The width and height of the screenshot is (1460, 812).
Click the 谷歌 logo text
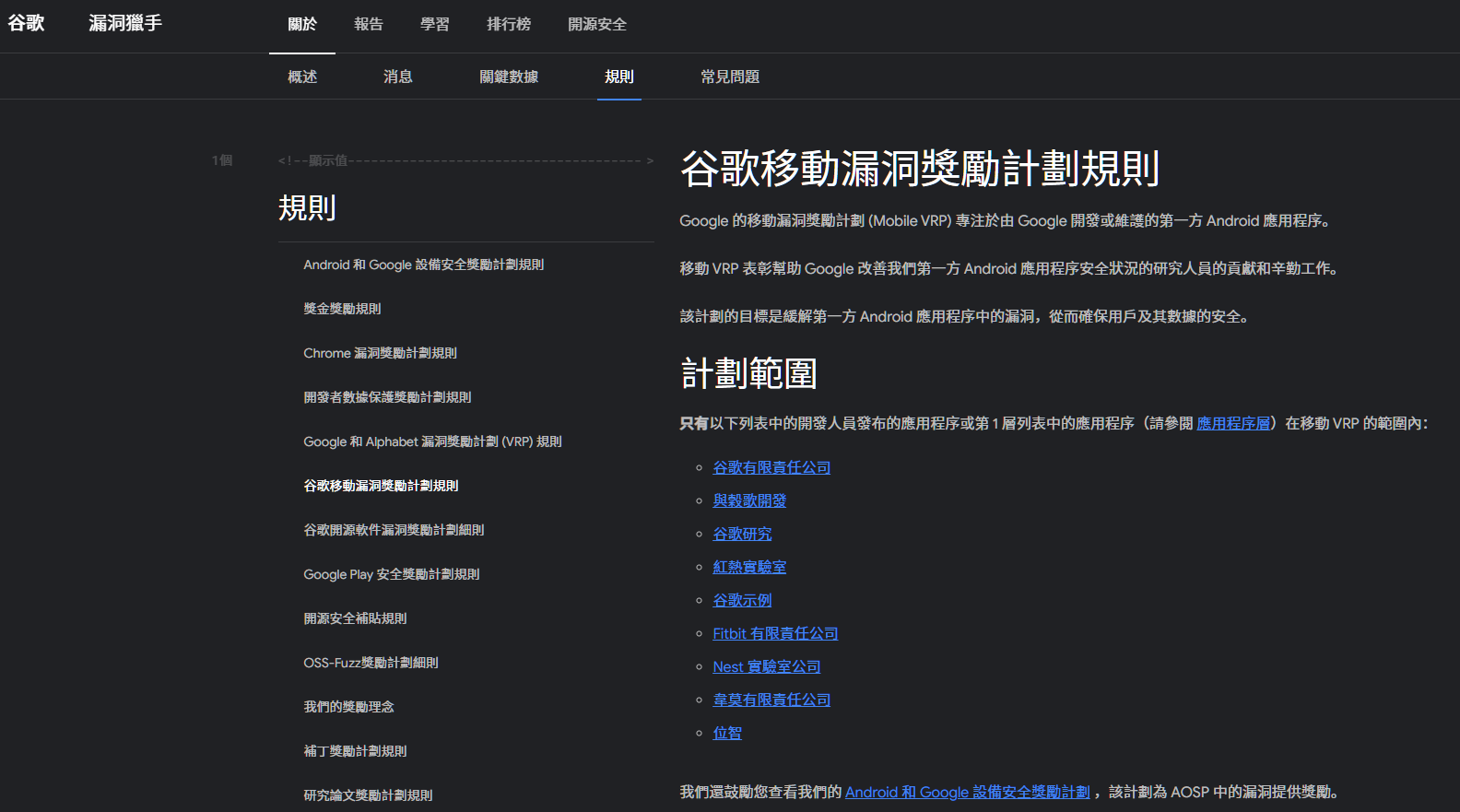tap(26, 23)
